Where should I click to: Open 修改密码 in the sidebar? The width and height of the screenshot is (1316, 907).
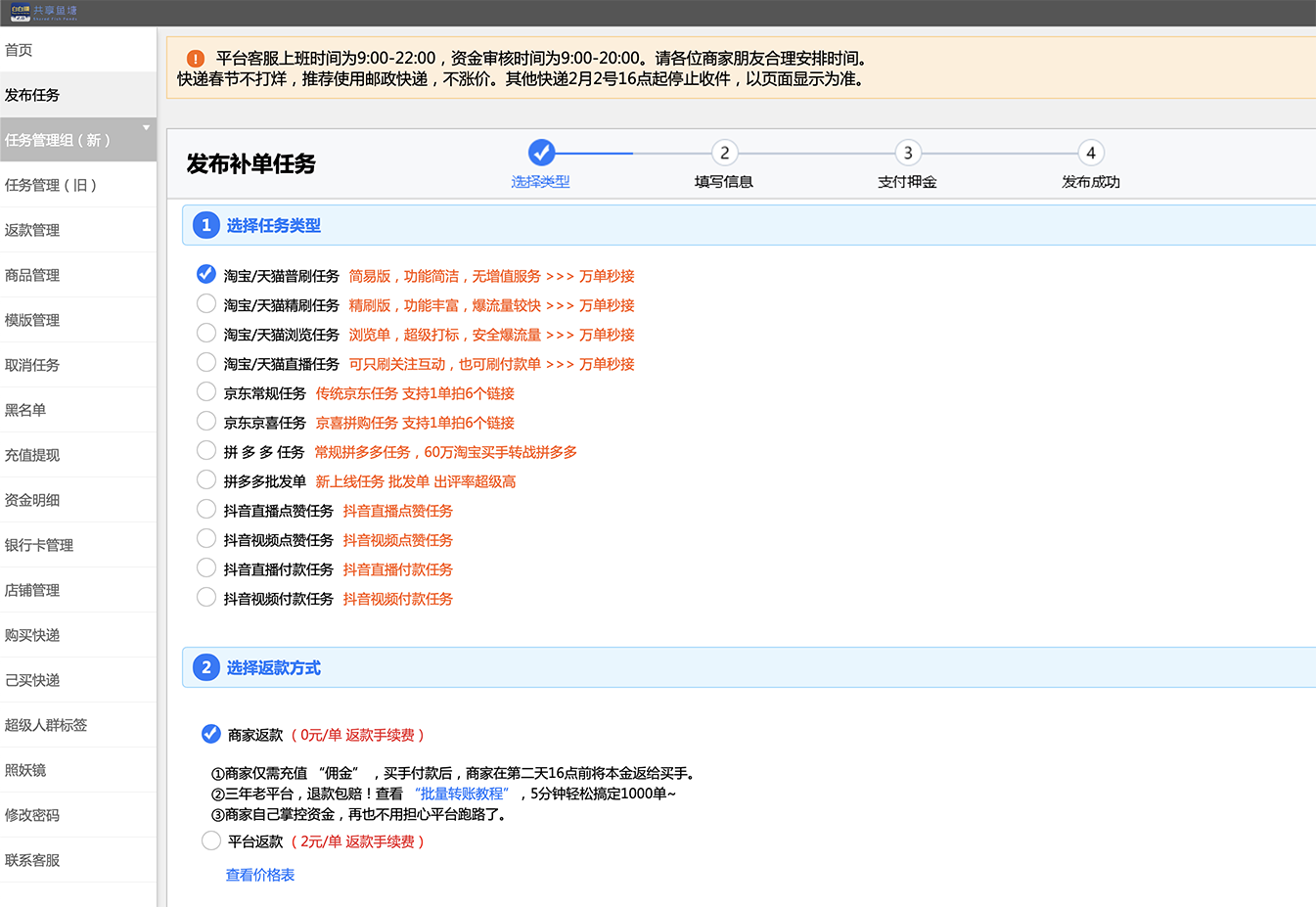coord(78,815)
